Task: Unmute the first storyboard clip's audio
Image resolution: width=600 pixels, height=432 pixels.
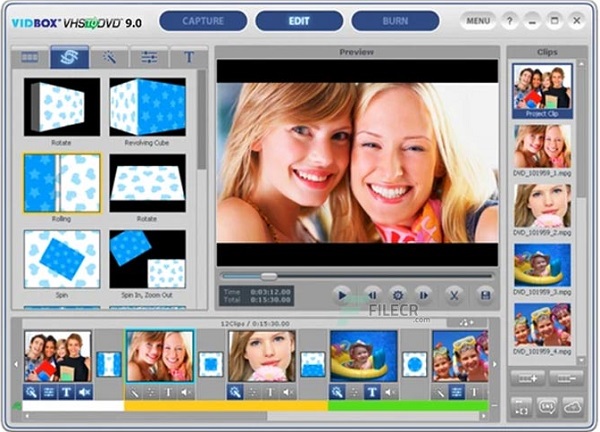Action: click(85, 392)
